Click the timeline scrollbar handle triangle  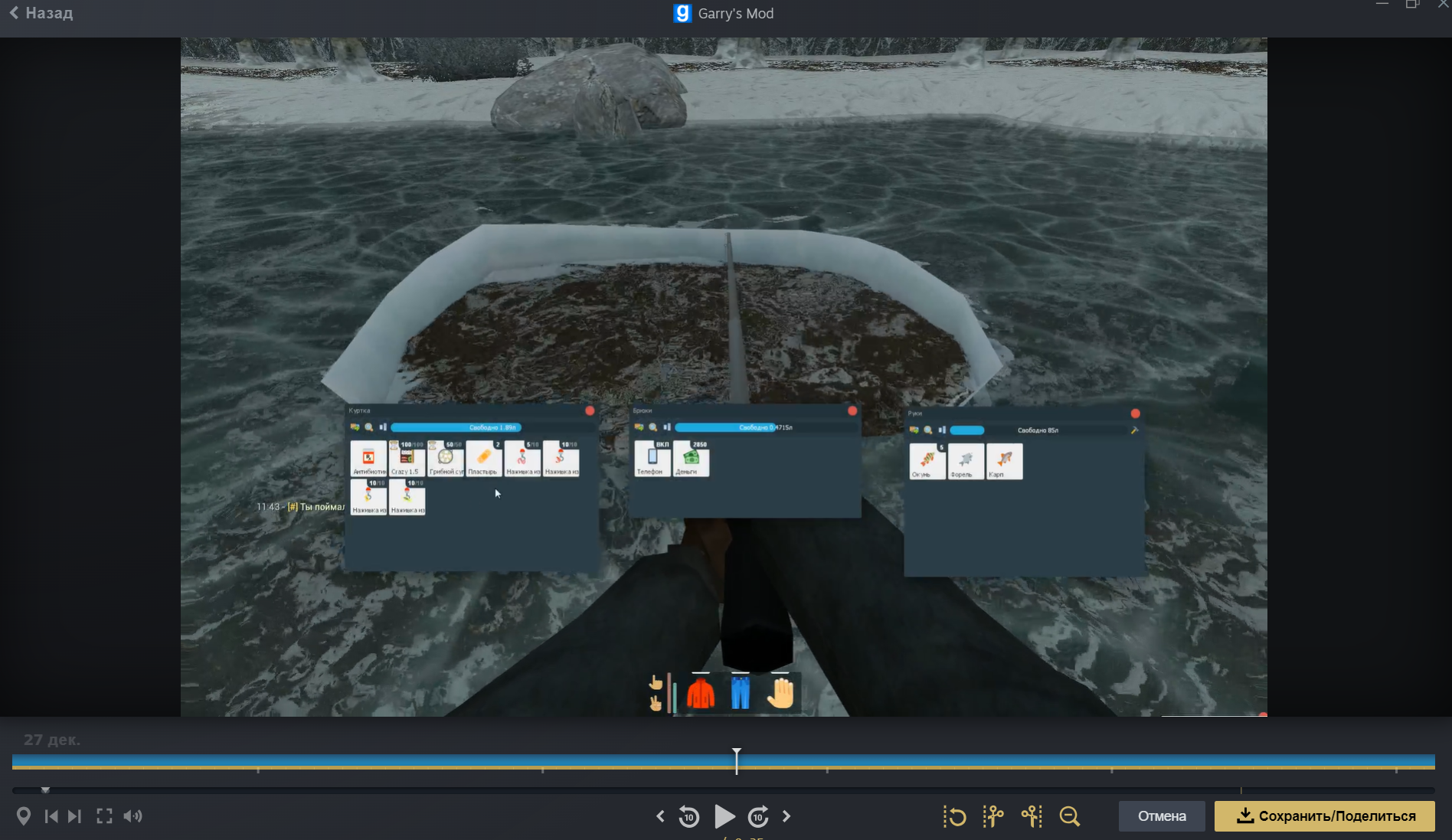(45, 789)
